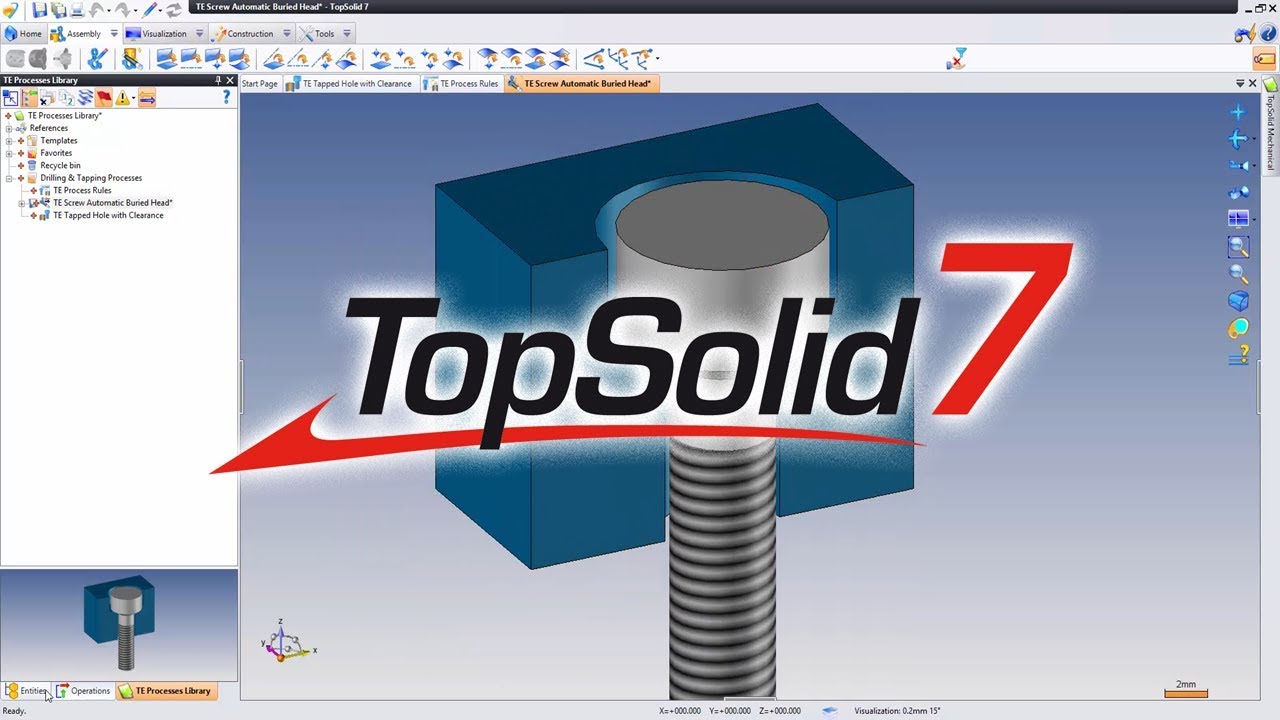
Task: Click the yellow warning triangle icon
Action: point(121,98)
